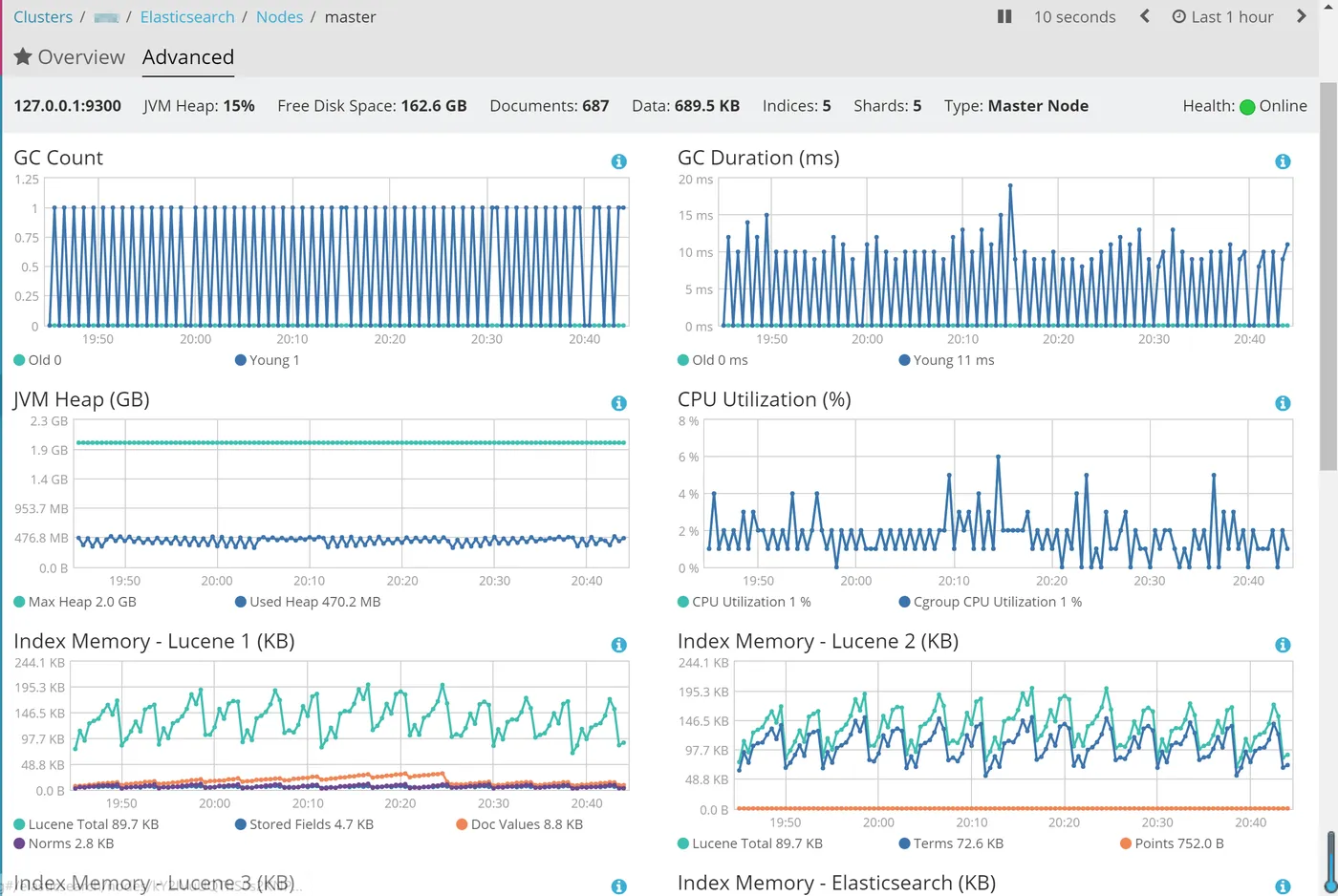1338x896 pixels.
Task: Click the JVM Heap: 15% status
Action: (x=199, y=106)
